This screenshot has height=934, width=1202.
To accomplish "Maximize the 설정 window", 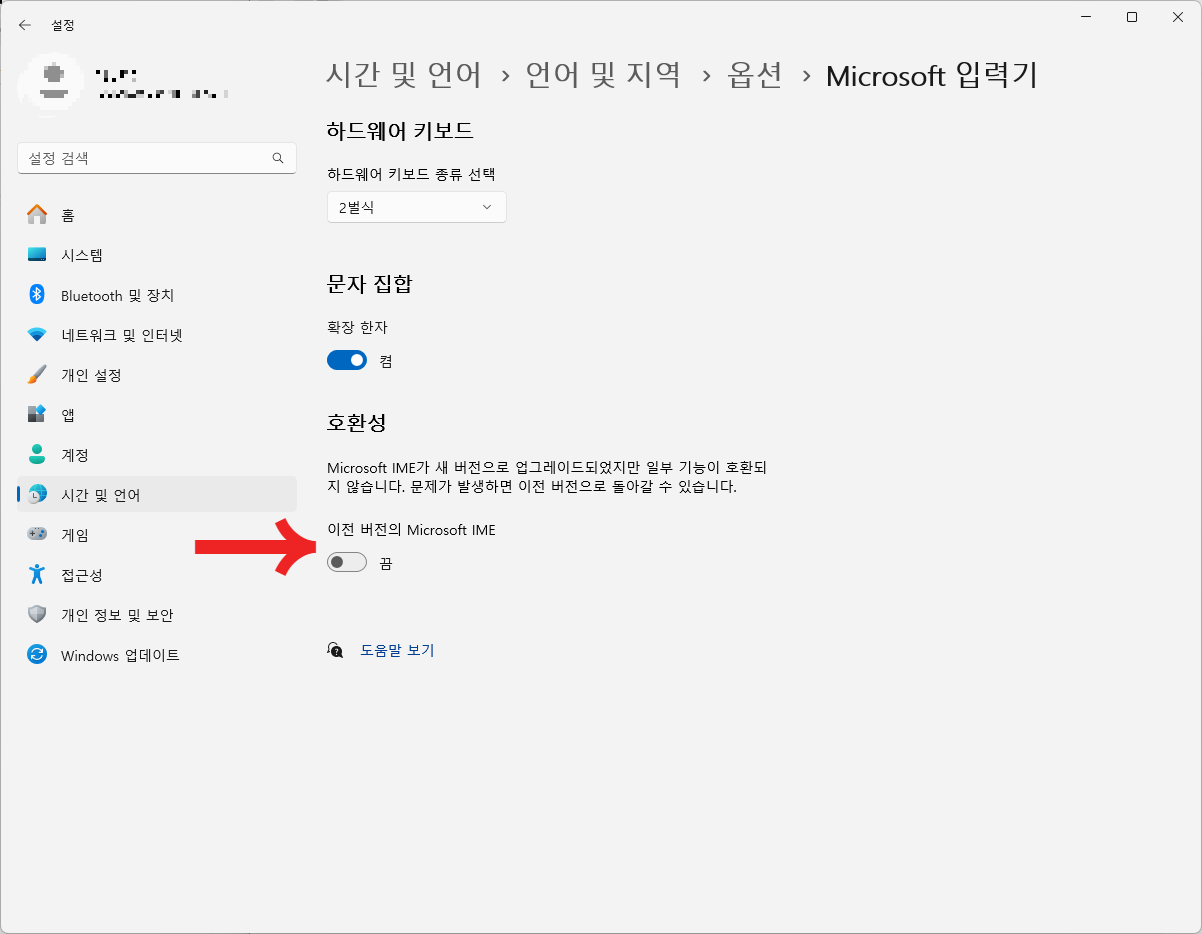I will tap(1132, 17).
